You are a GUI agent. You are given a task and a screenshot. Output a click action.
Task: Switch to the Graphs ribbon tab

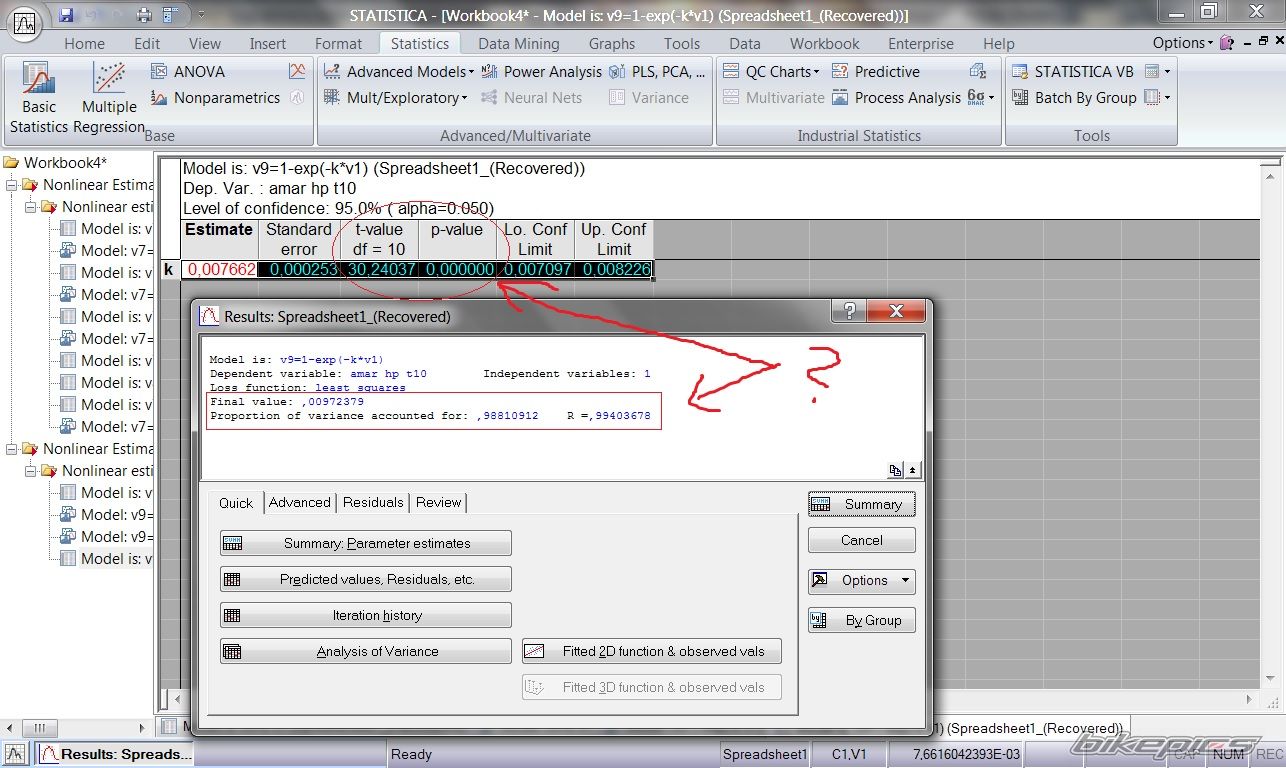pos(611,44)
